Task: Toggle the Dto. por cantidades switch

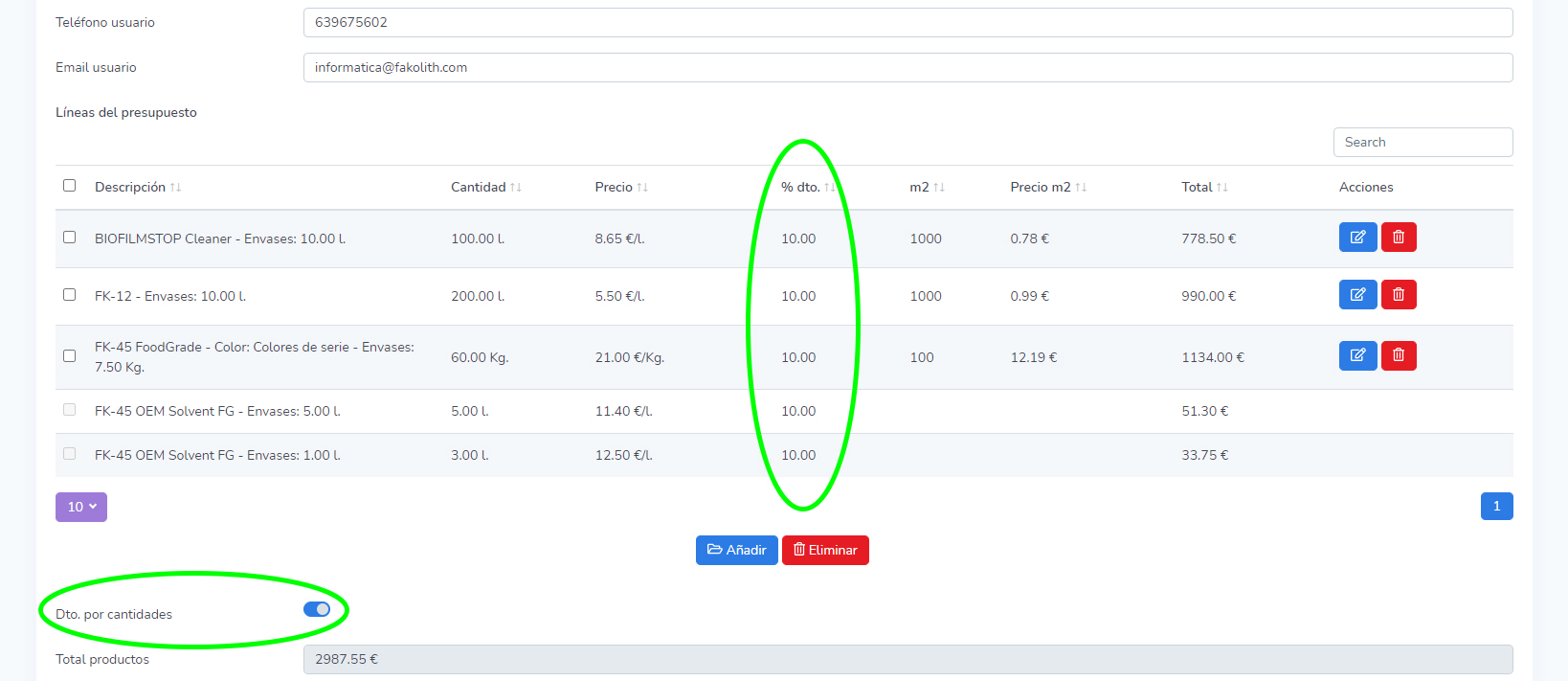Action: pyautogui.click(x=317, y=609)
